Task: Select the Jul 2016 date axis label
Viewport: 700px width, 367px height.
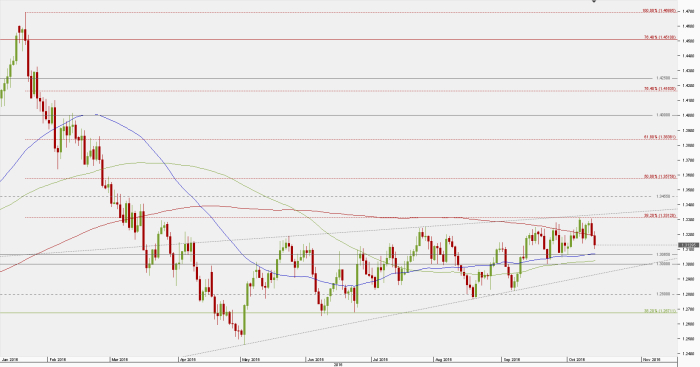Action: tap(381, 359)
